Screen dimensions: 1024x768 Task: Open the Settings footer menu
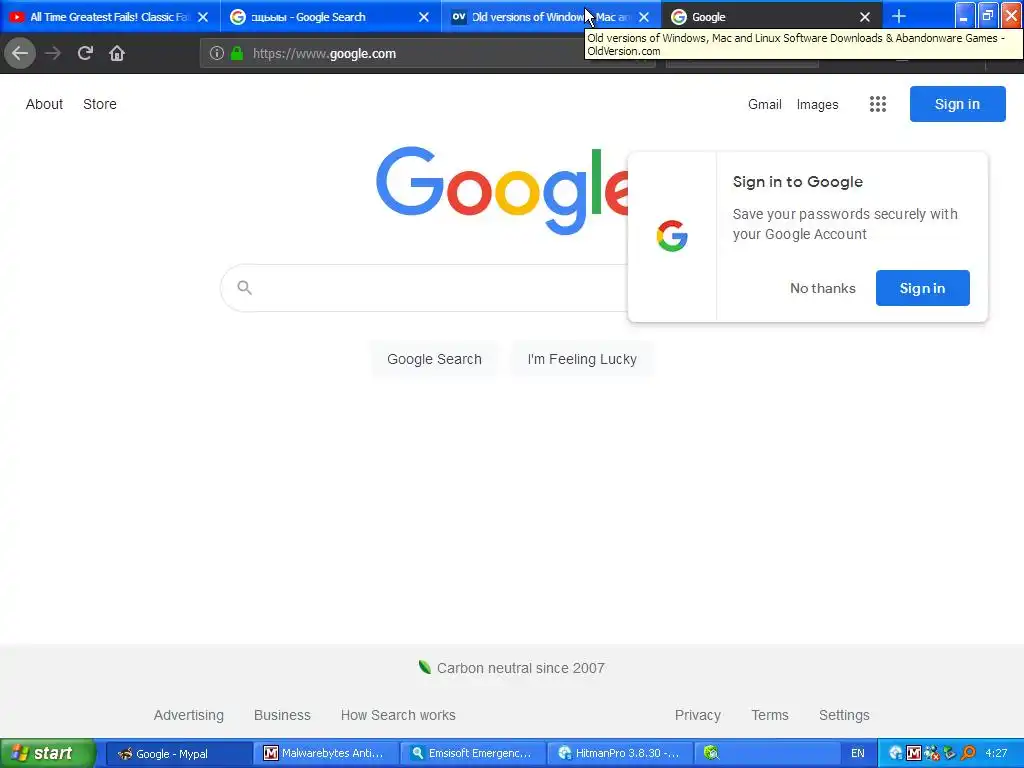pyautogui.click(x=844, y=715)
